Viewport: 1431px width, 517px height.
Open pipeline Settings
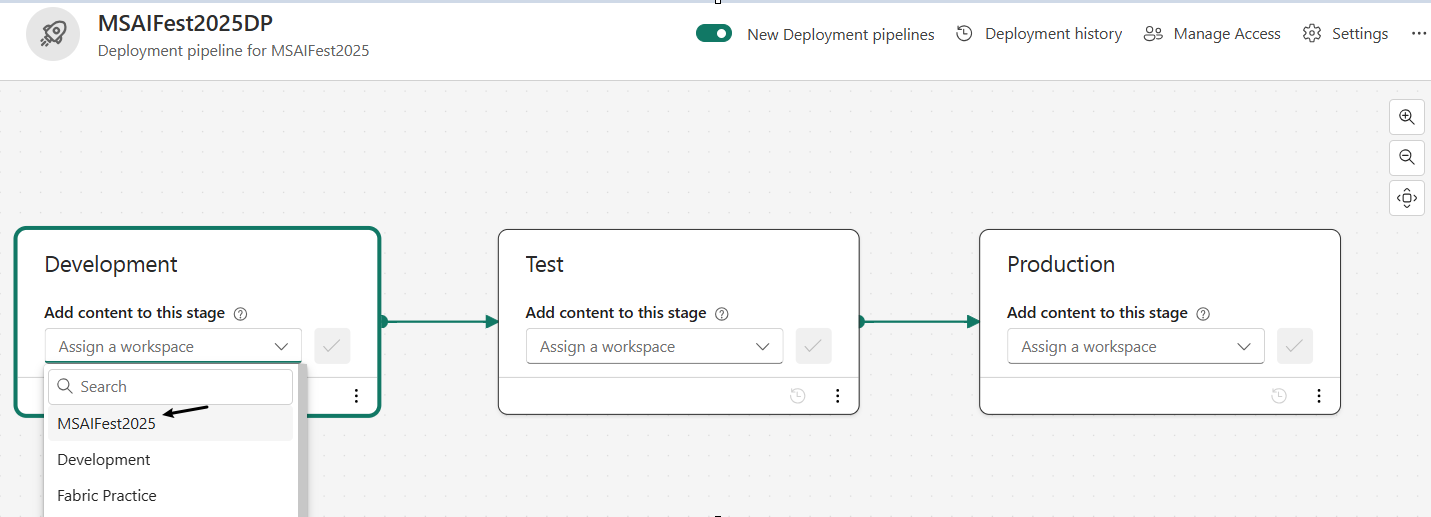[x=1345, y=34]
